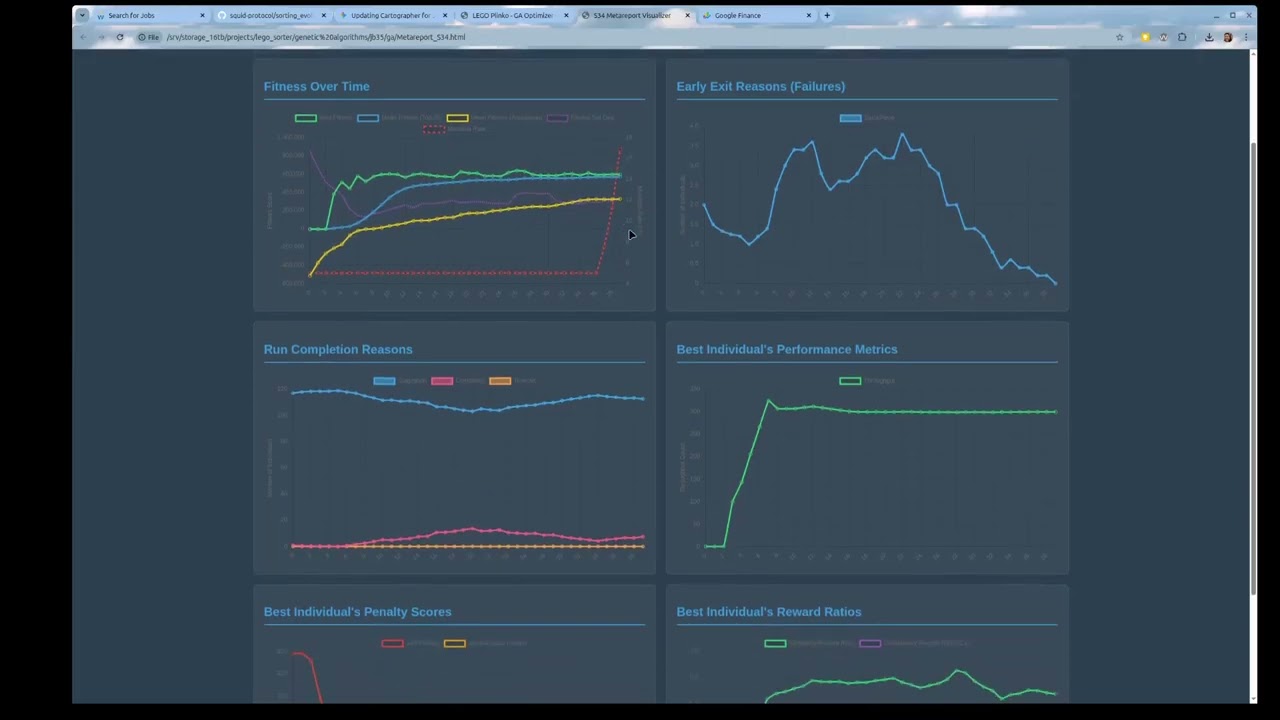Click the Best Individual's Penalty Scores heading
This screenshot has width=1280, height=720.
click(x=357, y=612)
